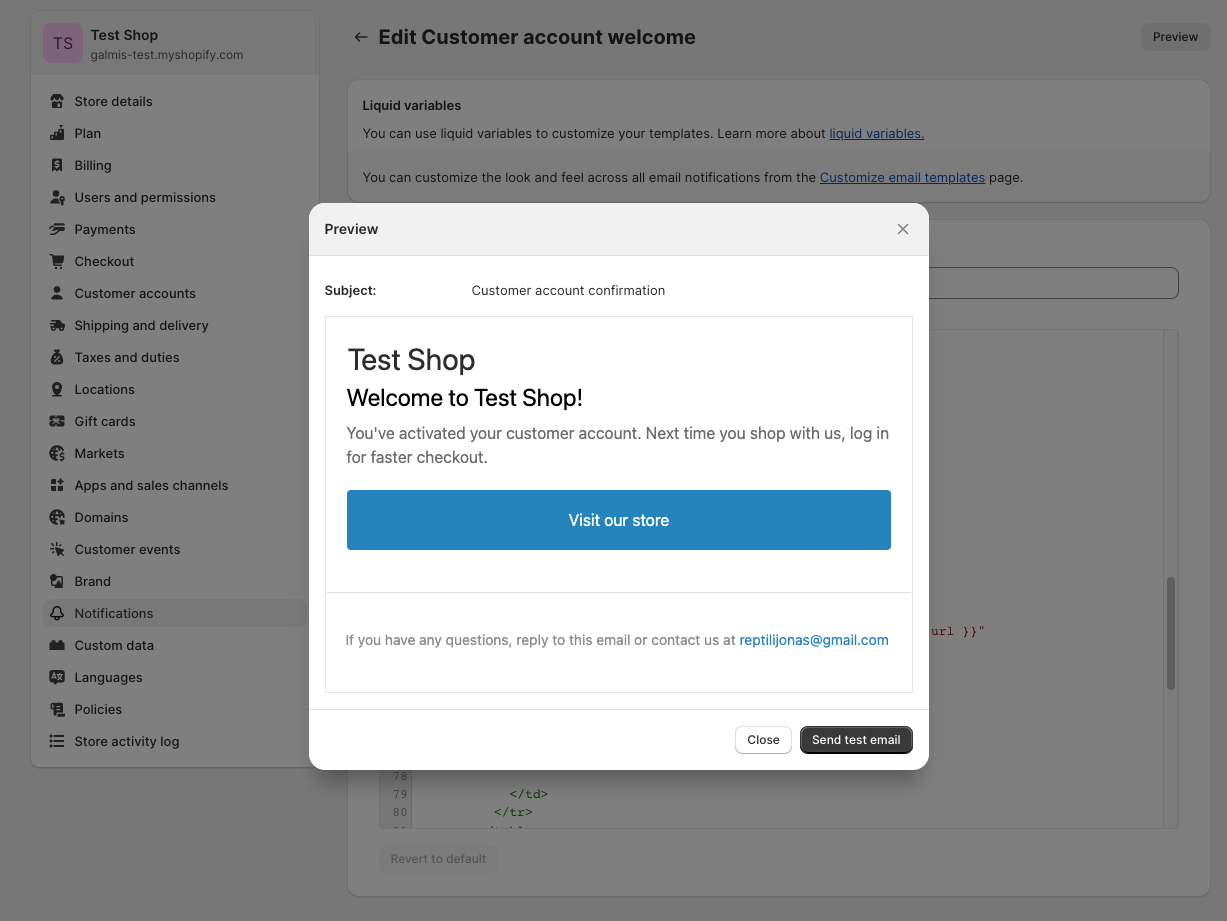This screenshot has width=1227, height=921.
Task: Open reptilijonas@gmail.com email link
Action: pos(814,640)
